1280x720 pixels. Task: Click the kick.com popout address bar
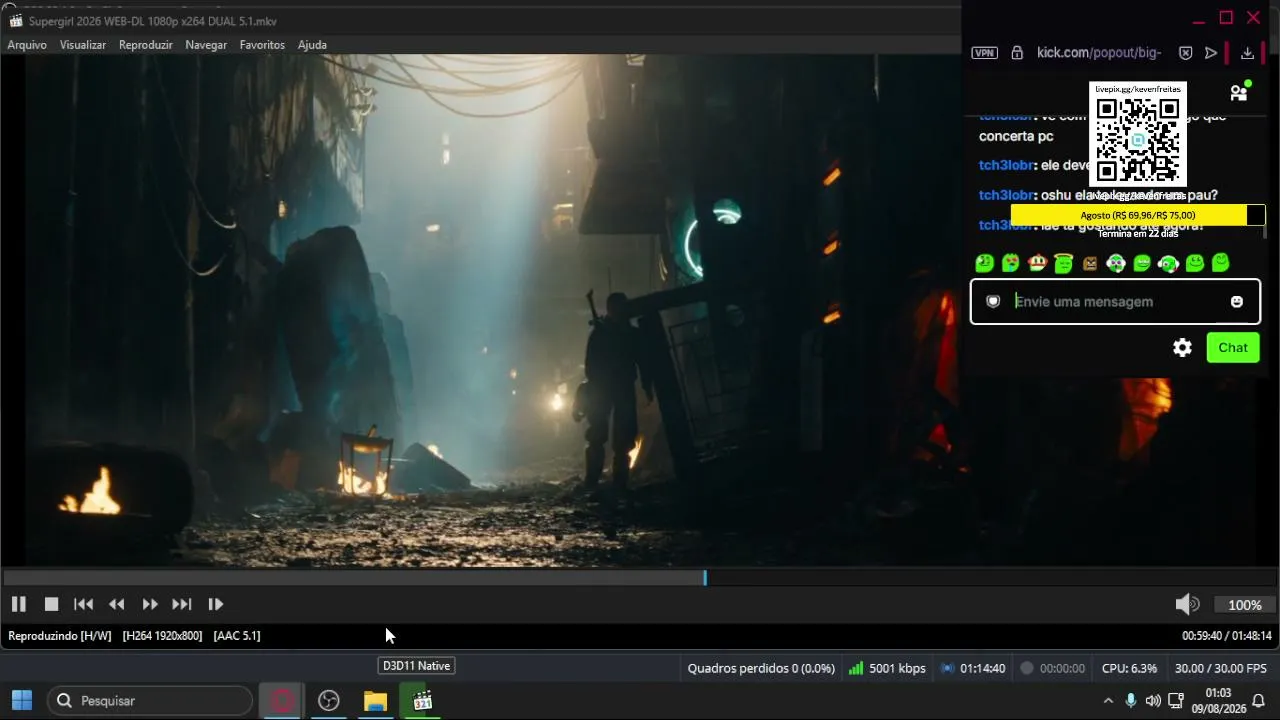pyautogui.click(x=1099, y=53)
